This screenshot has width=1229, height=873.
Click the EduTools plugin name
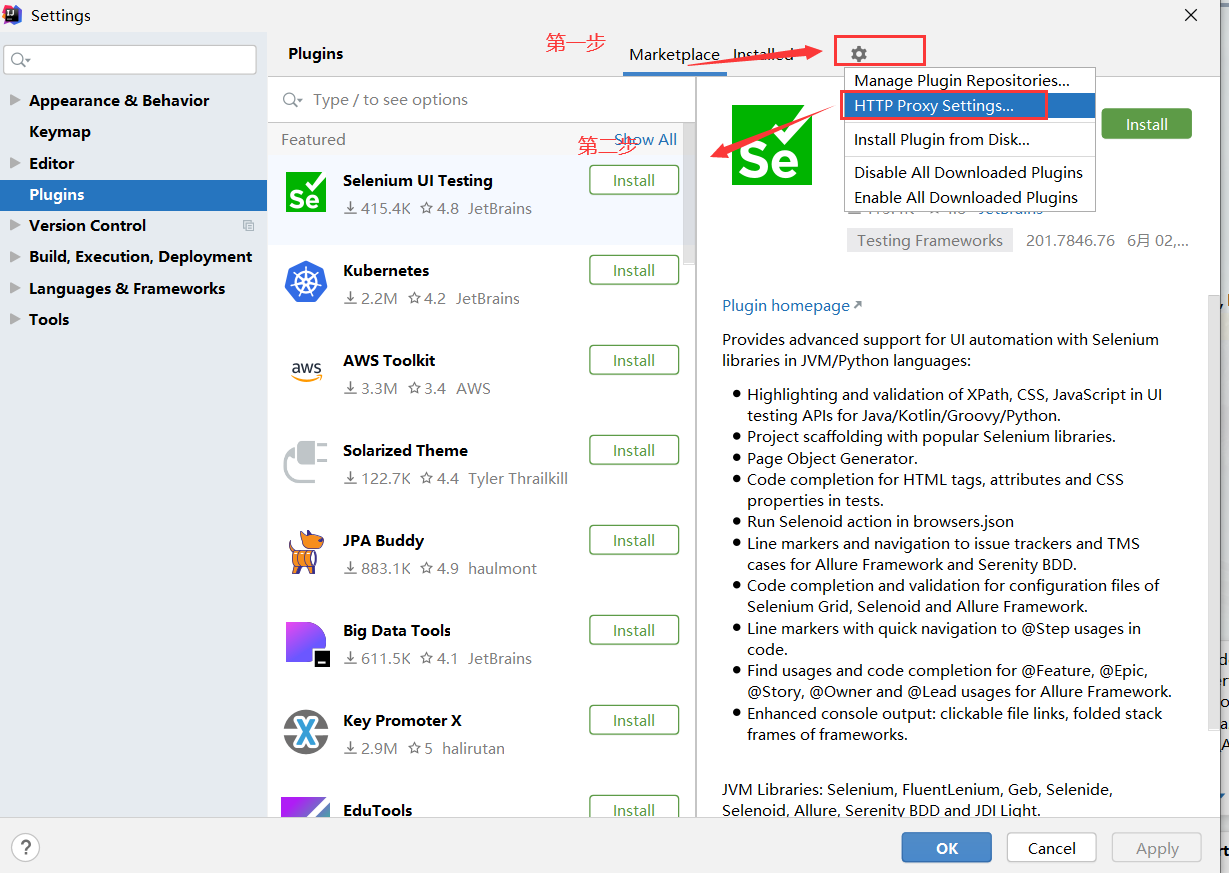pyautogui.click(x=378, y=809)
